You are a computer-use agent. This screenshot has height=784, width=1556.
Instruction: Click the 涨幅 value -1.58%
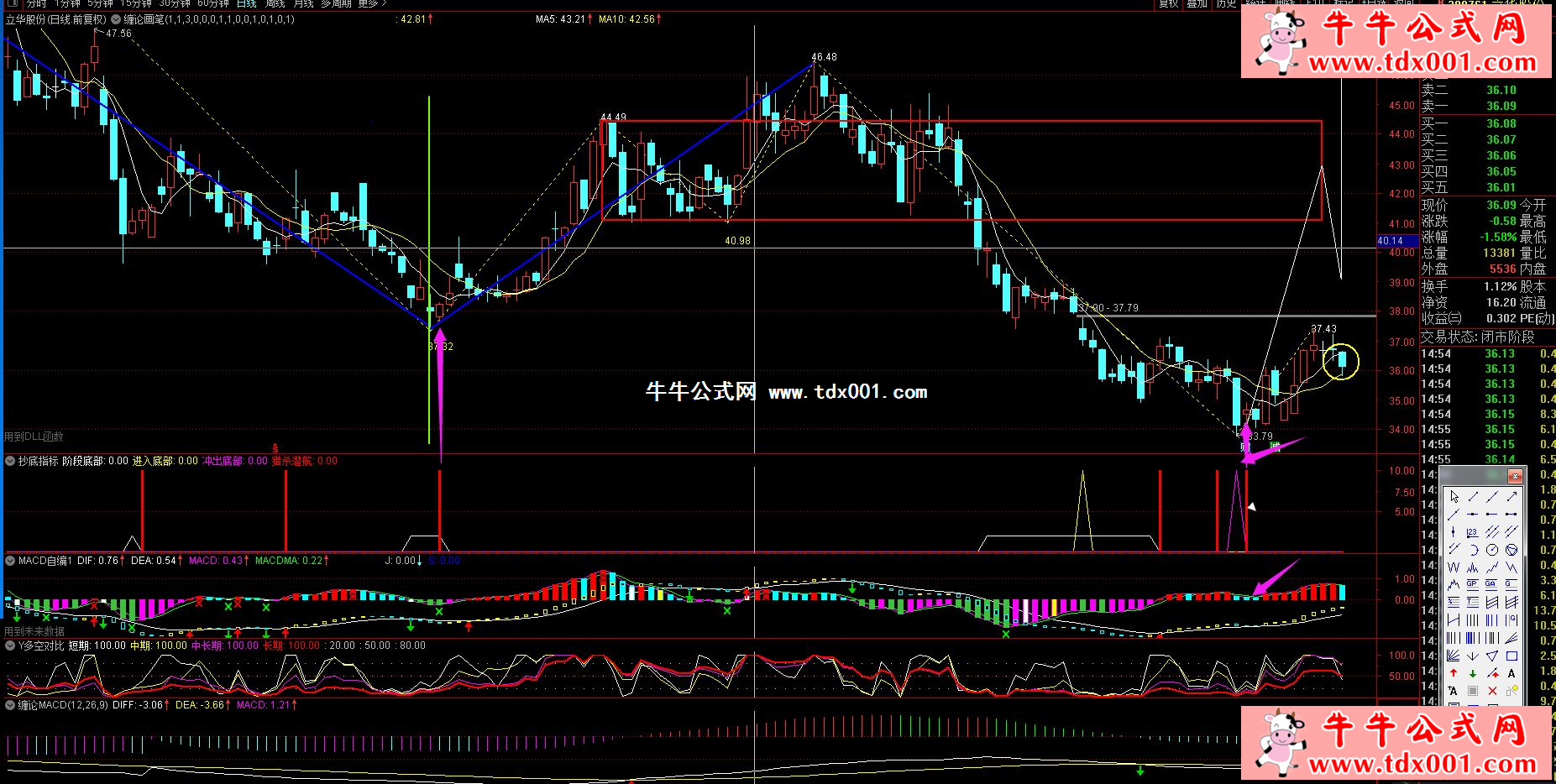click(1498, 237)
